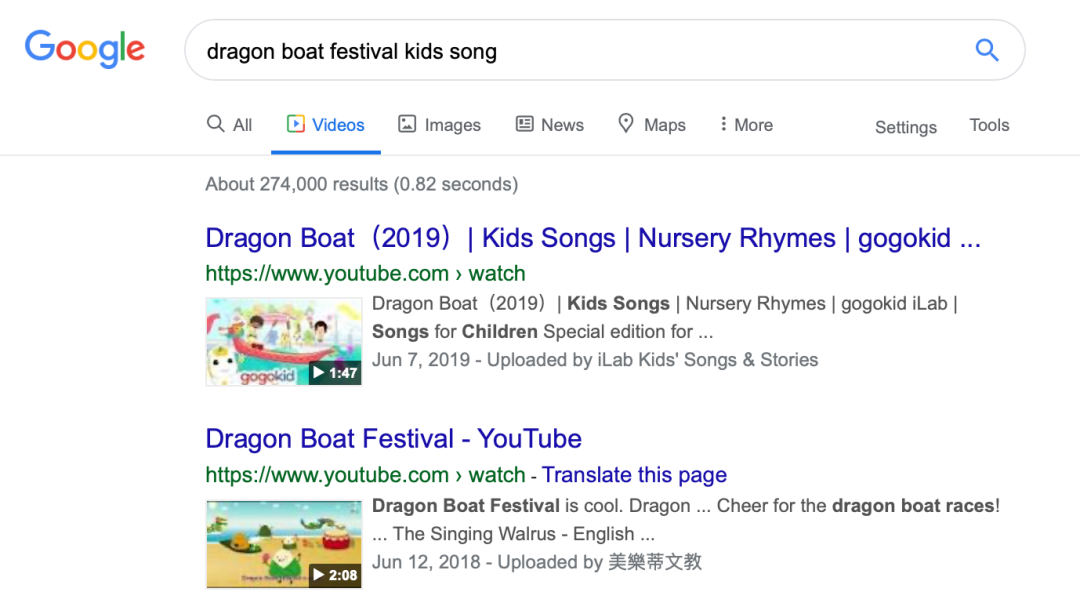Click 'Songs for Children Special edition' snippet line
The height and width of the screenshot is (610, 1080).
543,332
